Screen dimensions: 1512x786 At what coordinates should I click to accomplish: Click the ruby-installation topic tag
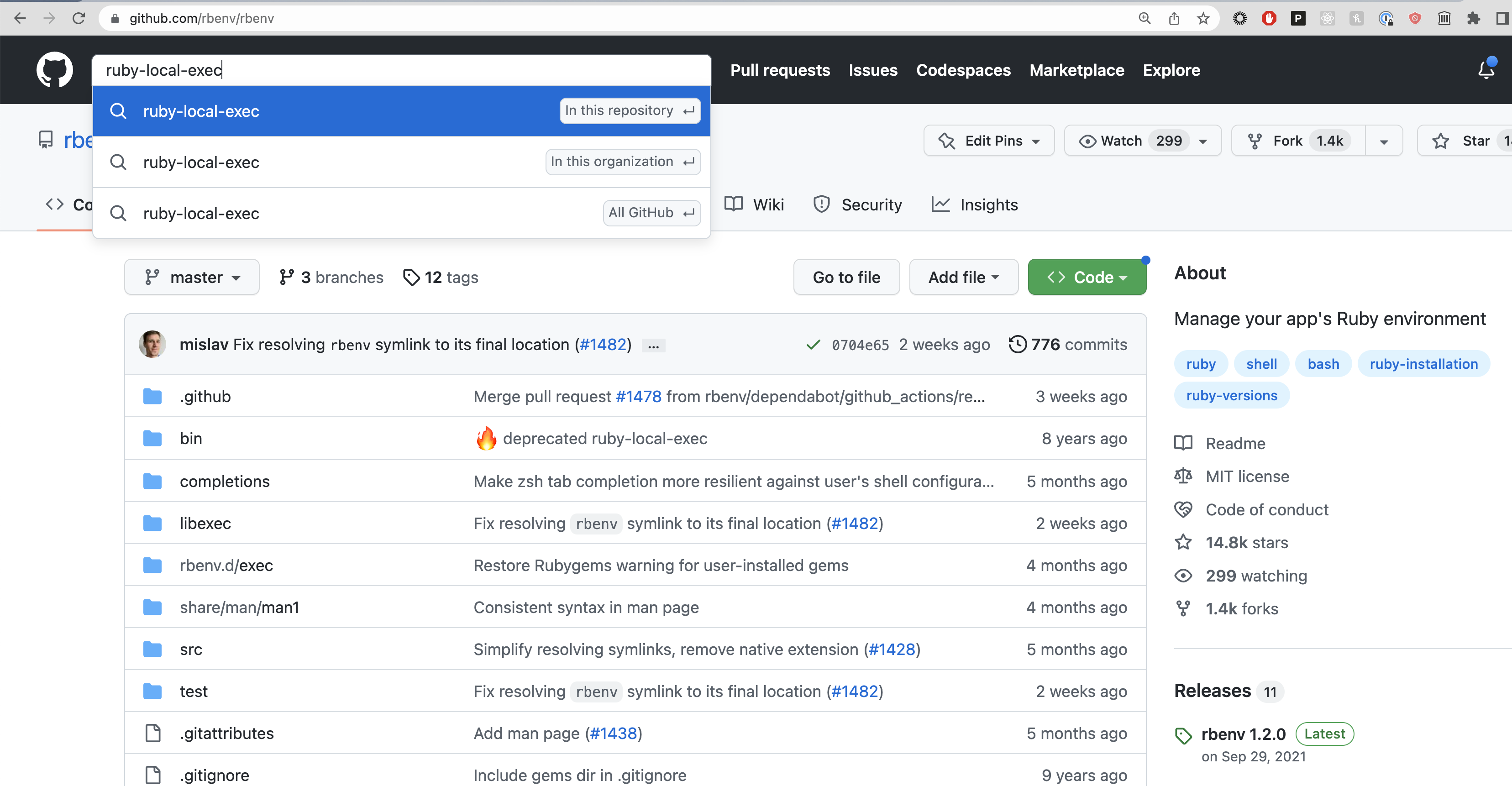pyautogui.click(x=1423, y=364)
